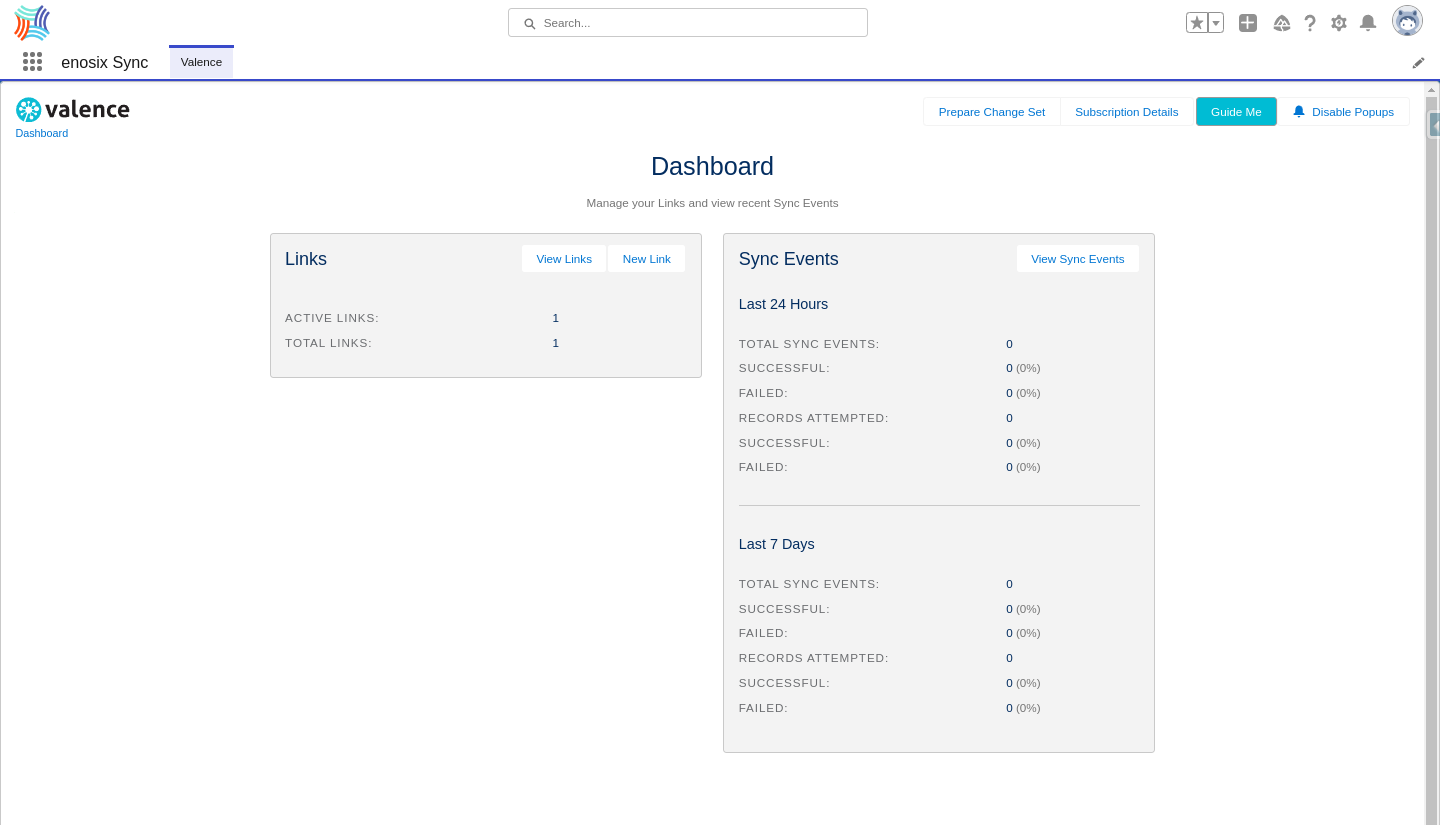The image size is (1440, 825).
Task: Click the Valence logo
Action: pos(73,109)
